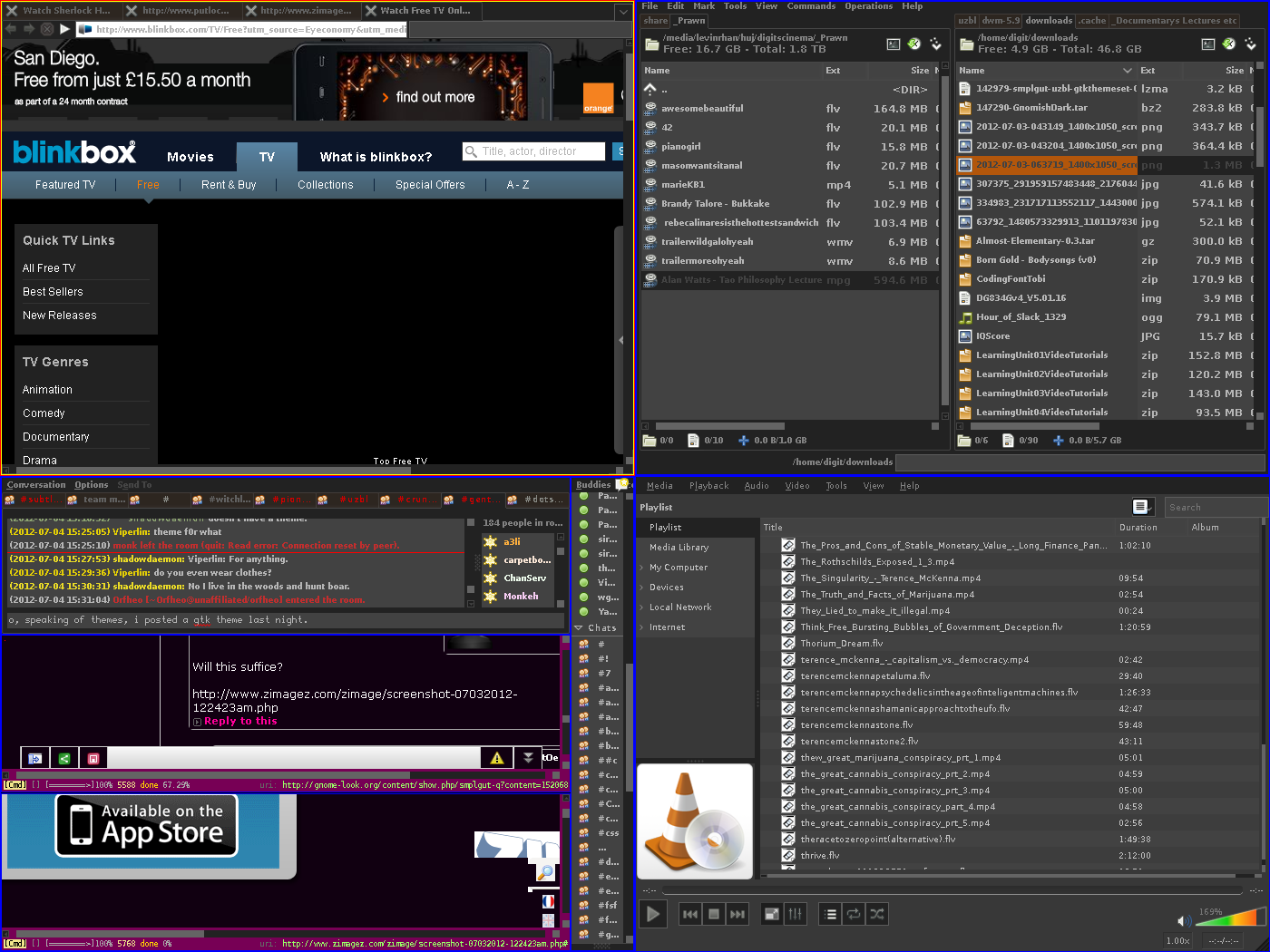Viewport: 1270px width, 952px height.
Task: Open terminal icon in downloads pane
Action: tap(1208, 44)
